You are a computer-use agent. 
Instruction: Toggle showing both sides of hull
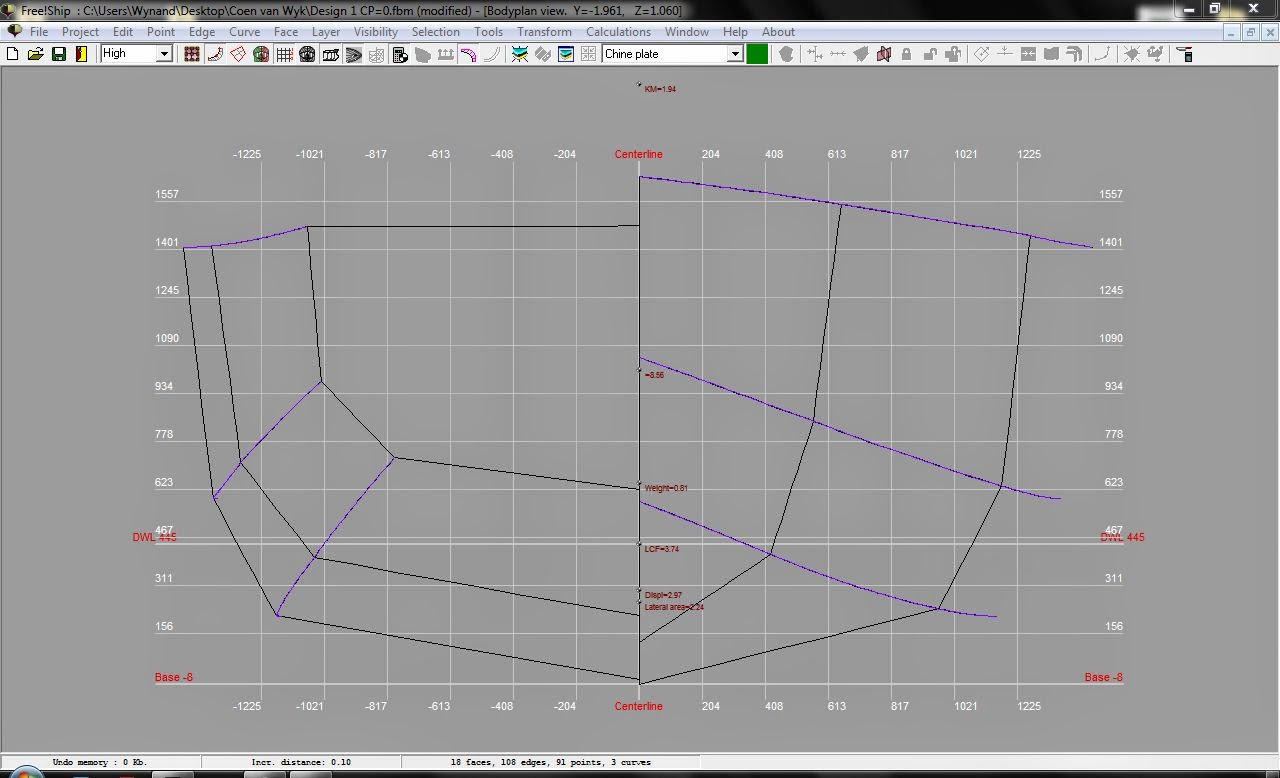click(x=261, y=54)
